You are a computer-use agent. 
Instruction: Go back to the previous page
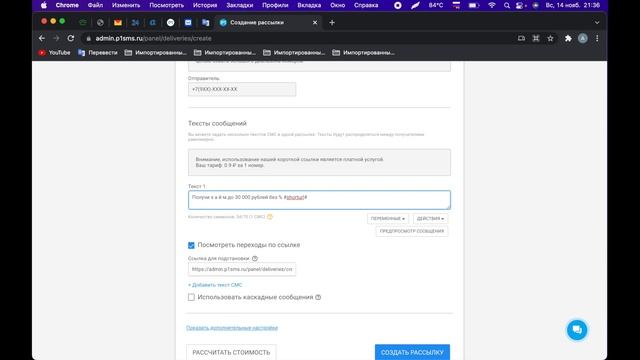click(42, 38)
